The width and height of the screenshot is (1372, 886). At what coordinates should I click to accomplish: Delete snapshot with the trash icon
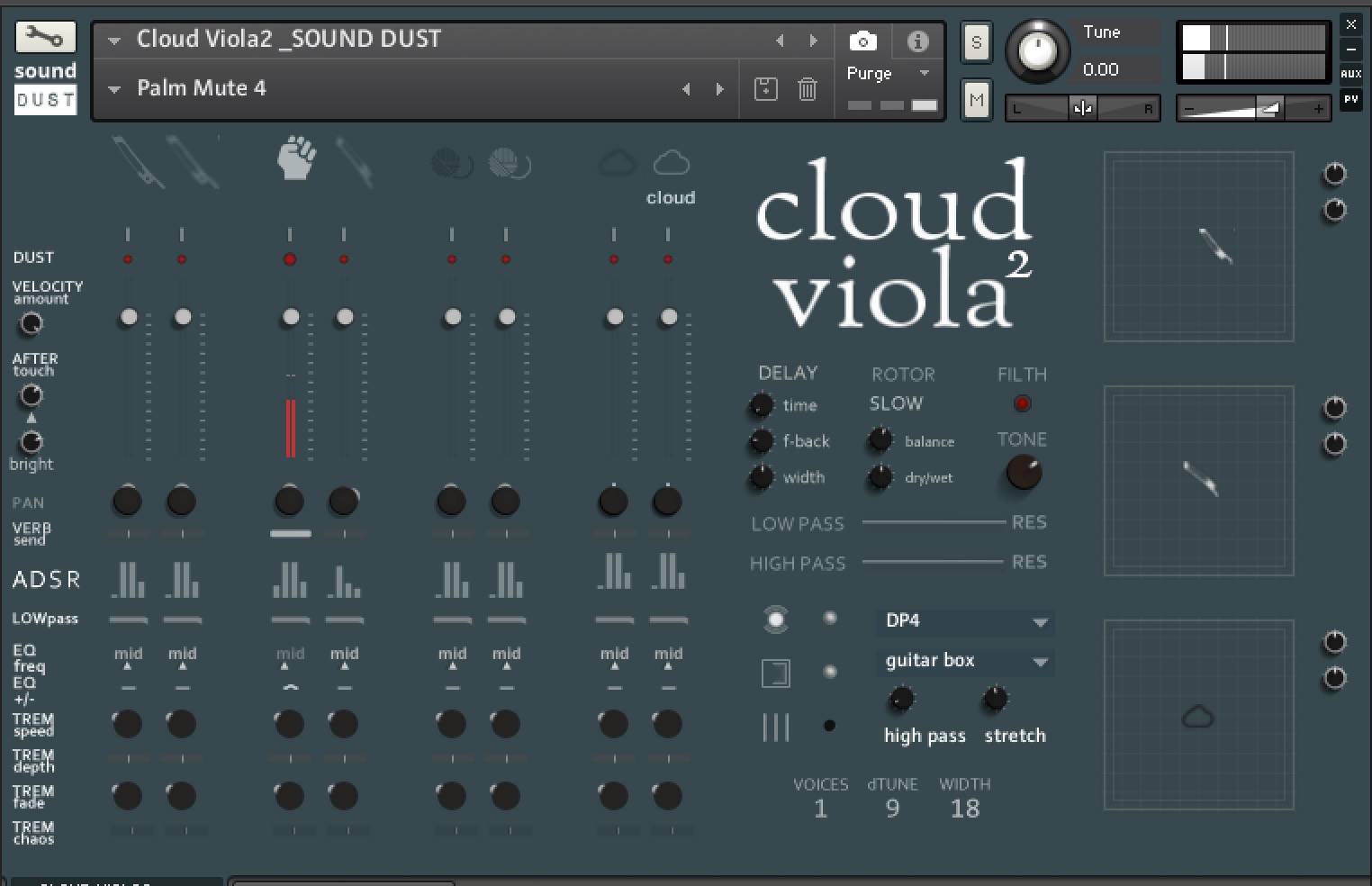point(808,88)
